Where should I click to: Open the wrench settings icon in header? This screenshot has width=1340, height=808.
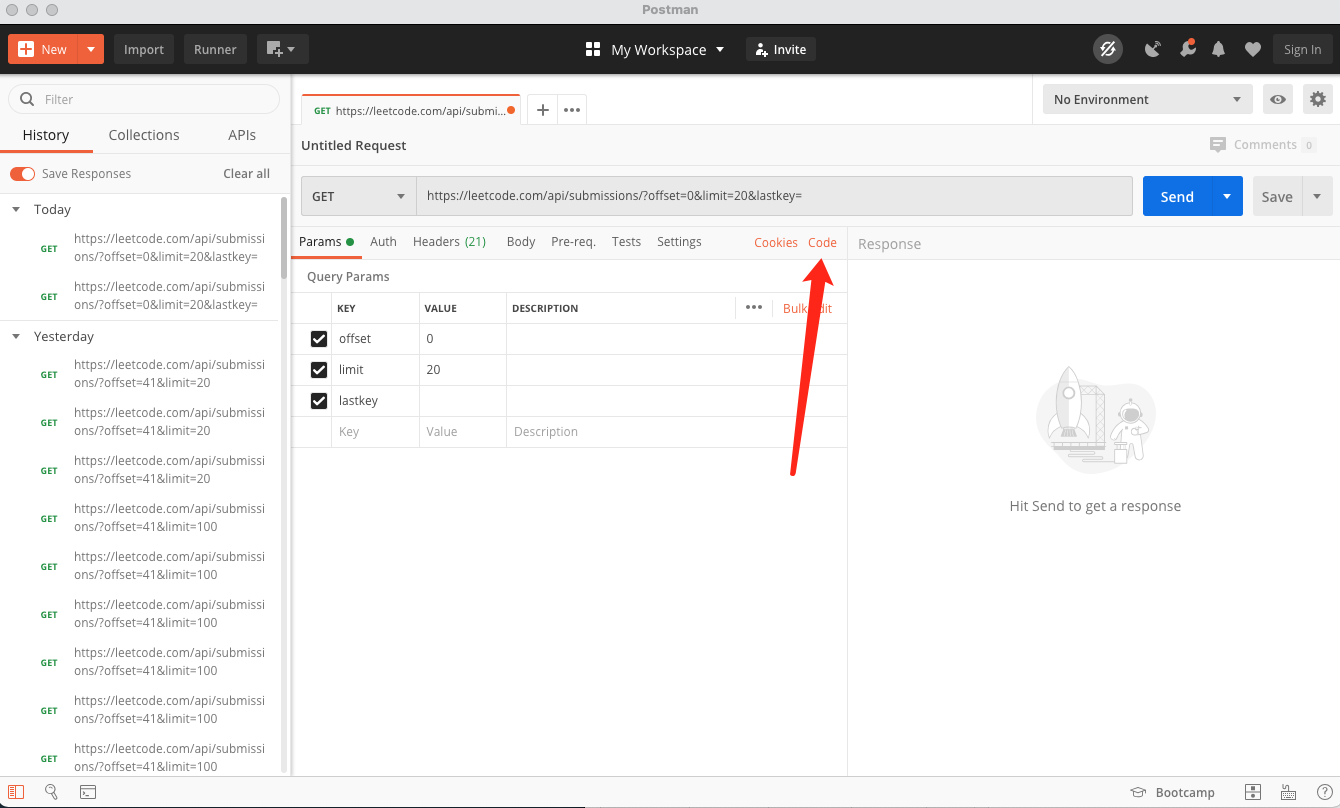pyautogui.click(x=1187, y=48)
